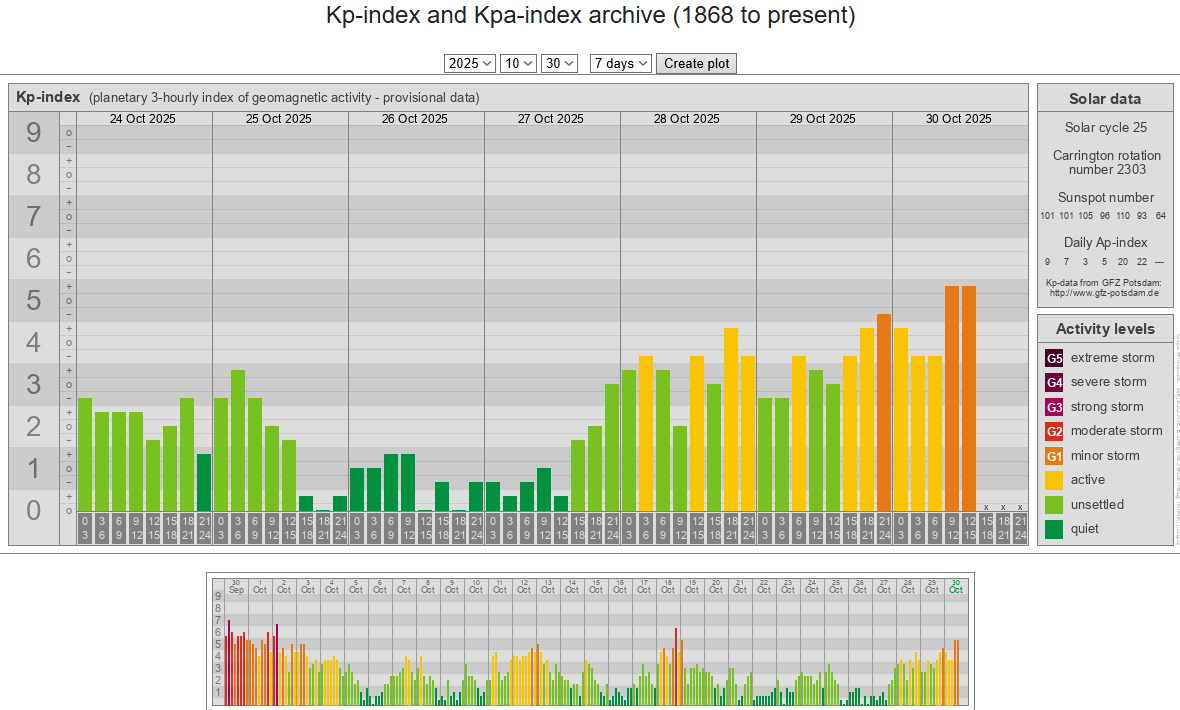This screenshot has width=1180, height=710.
Task: Click the tallest green bar on 25 Oct
Action: [238, 440]
